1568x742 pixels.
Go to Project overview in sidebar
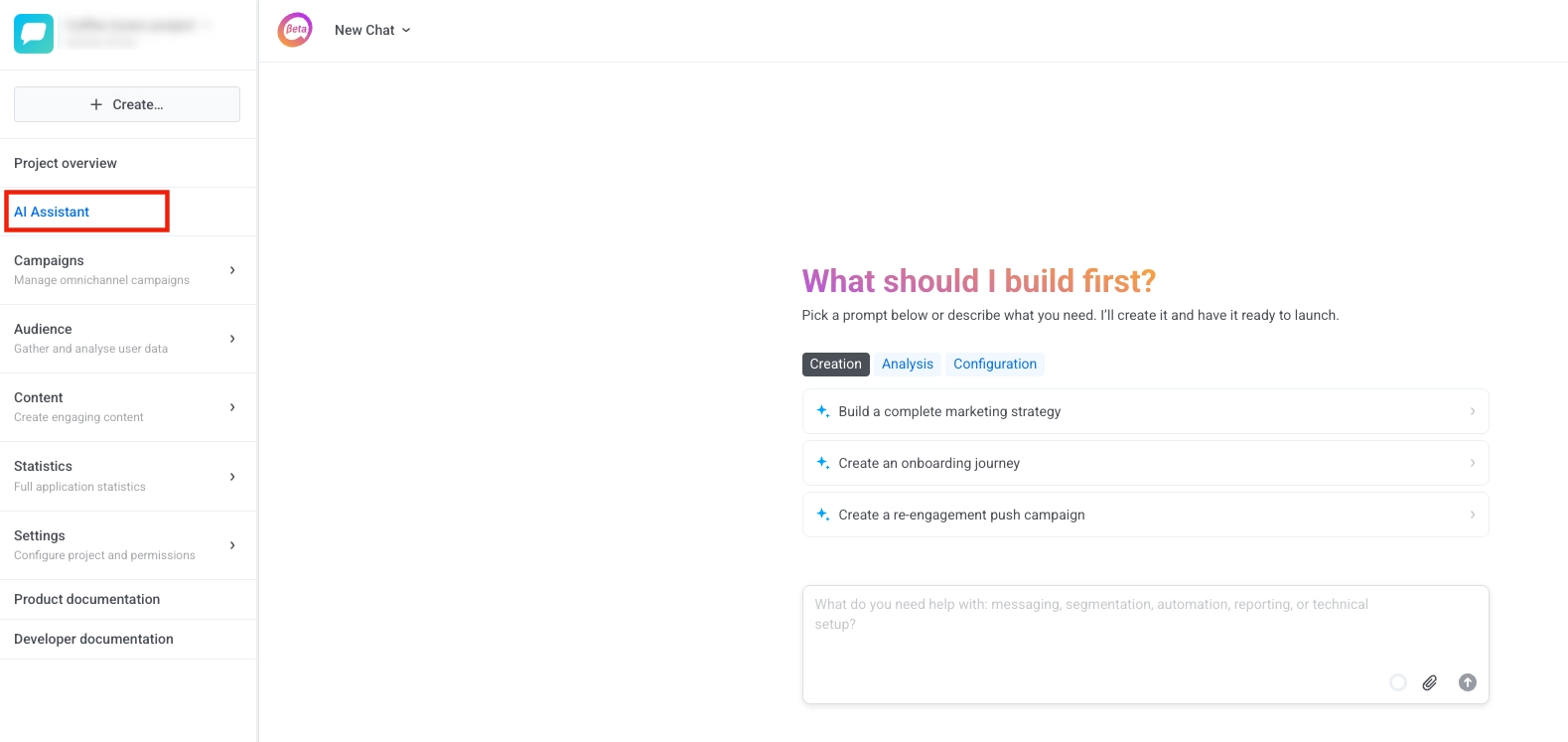click(x=65, y=162)
